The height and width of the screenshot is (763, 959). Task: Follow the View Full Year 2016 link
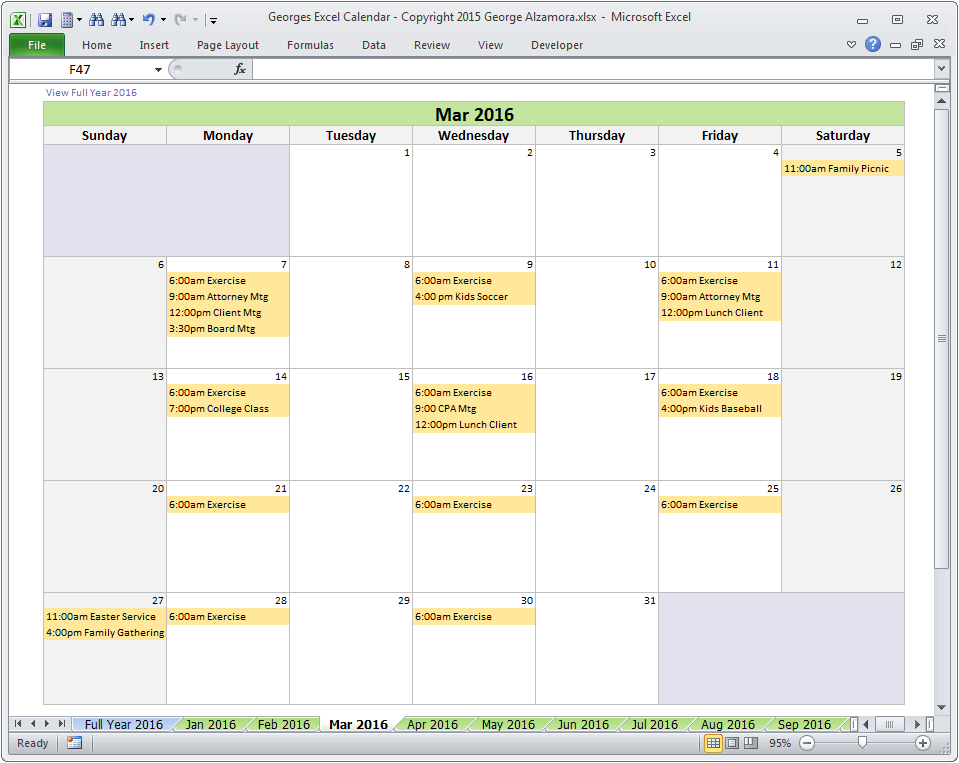[91, 92]
